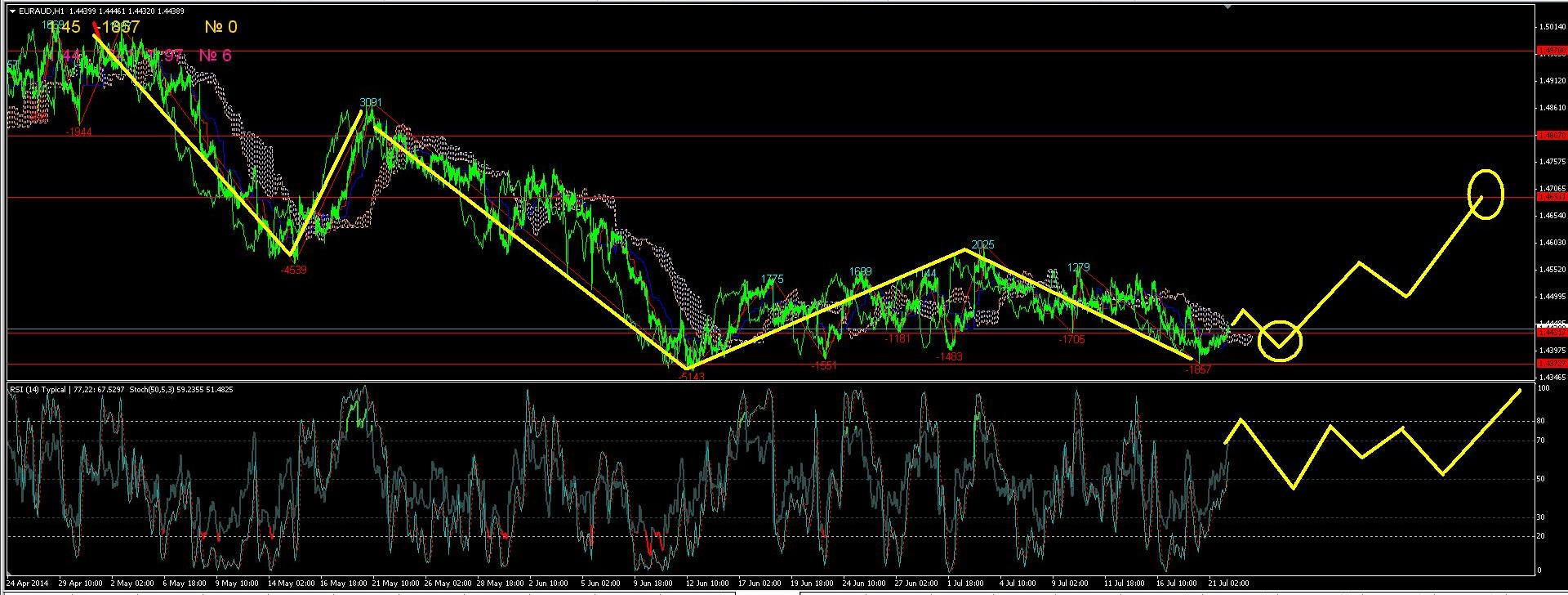Select the red 1.46311 price level tag
The height and width of the screenshot is (595, 1568).
tap(1551, 197)
